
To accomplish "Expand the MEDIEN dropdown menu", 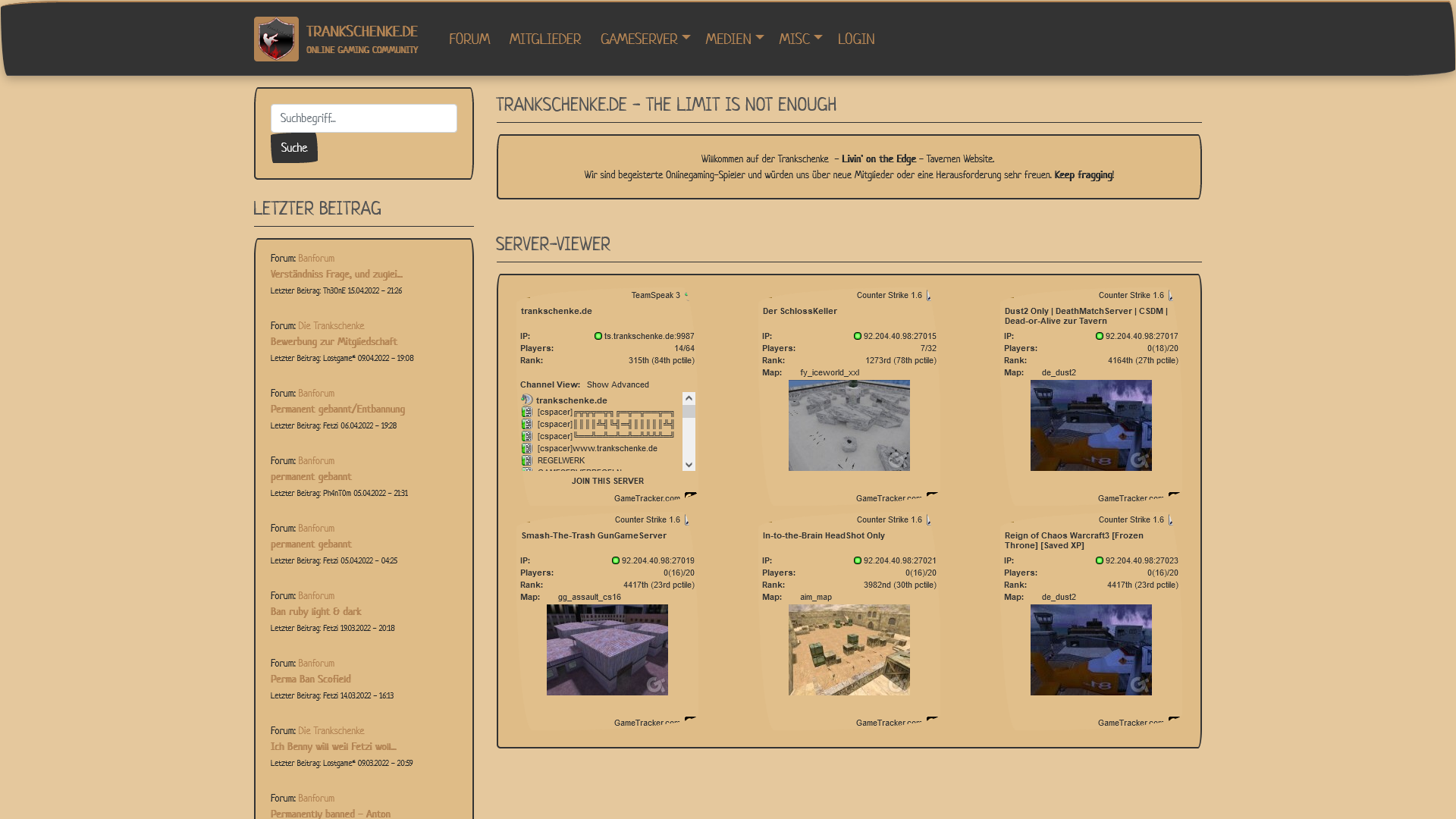I will coord(734,39).
